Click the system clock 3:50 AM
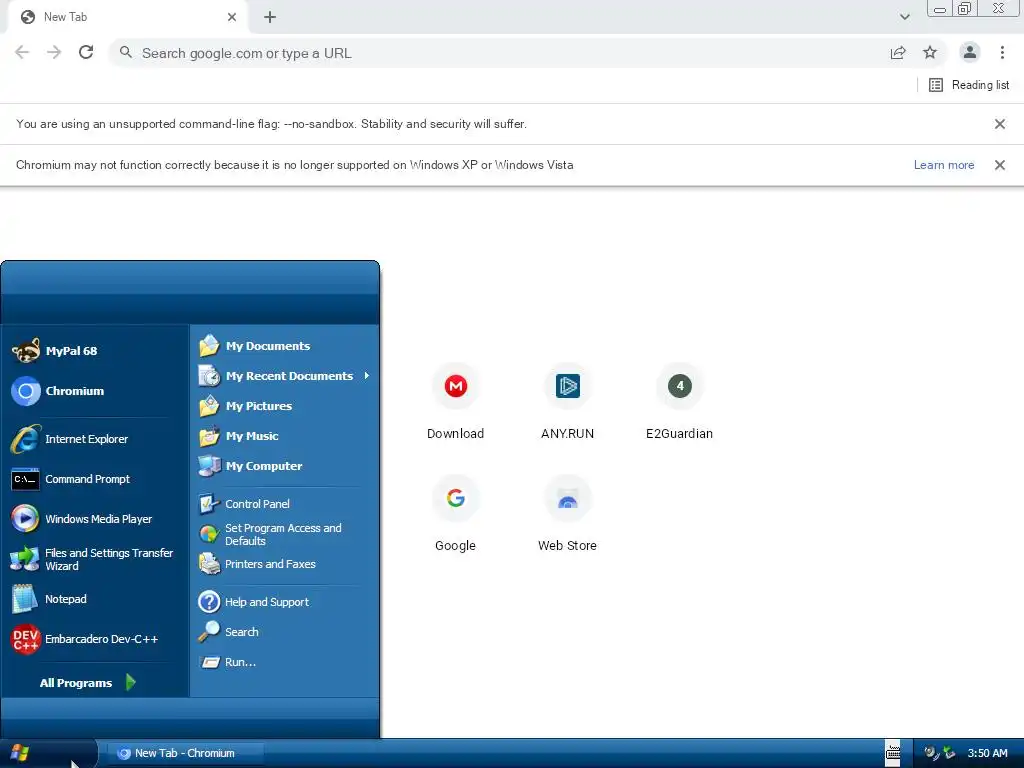The width and height of the screenshot is (1024, 768). click(987, 753)
